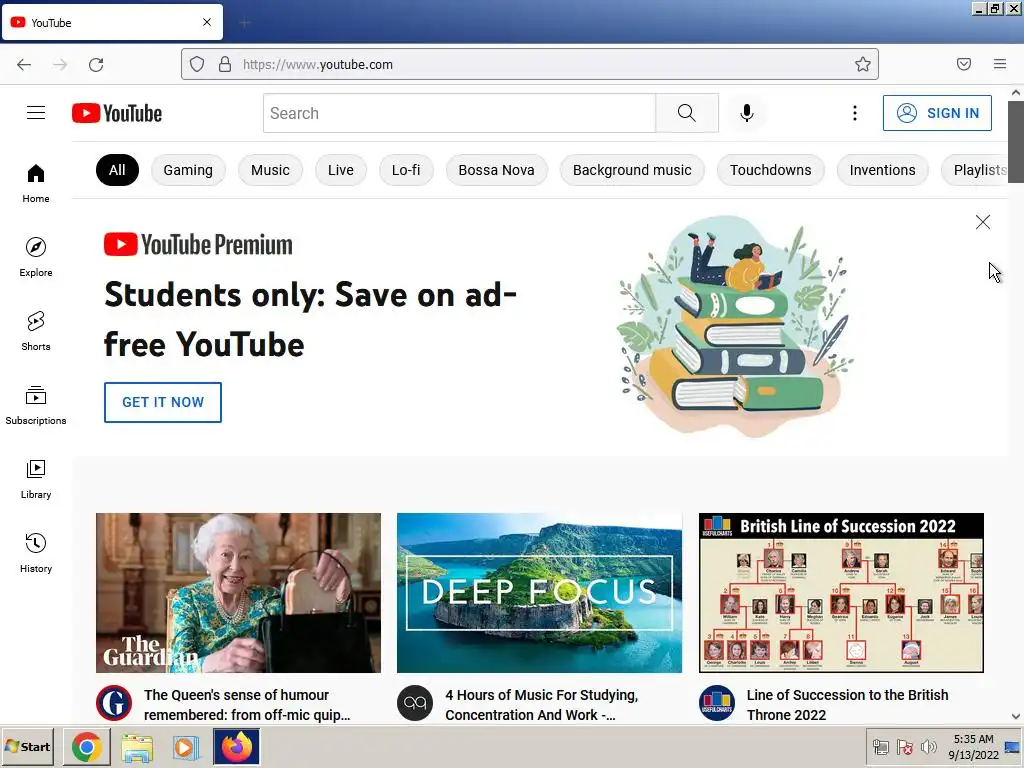
Task: Click the search magnifier button
Action: pyautogui.click(x=686, y=113)
